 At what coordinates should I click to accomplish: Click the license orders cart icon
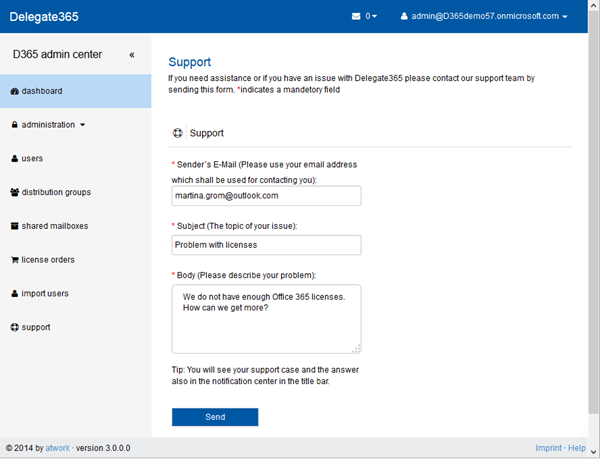(14, 260)
